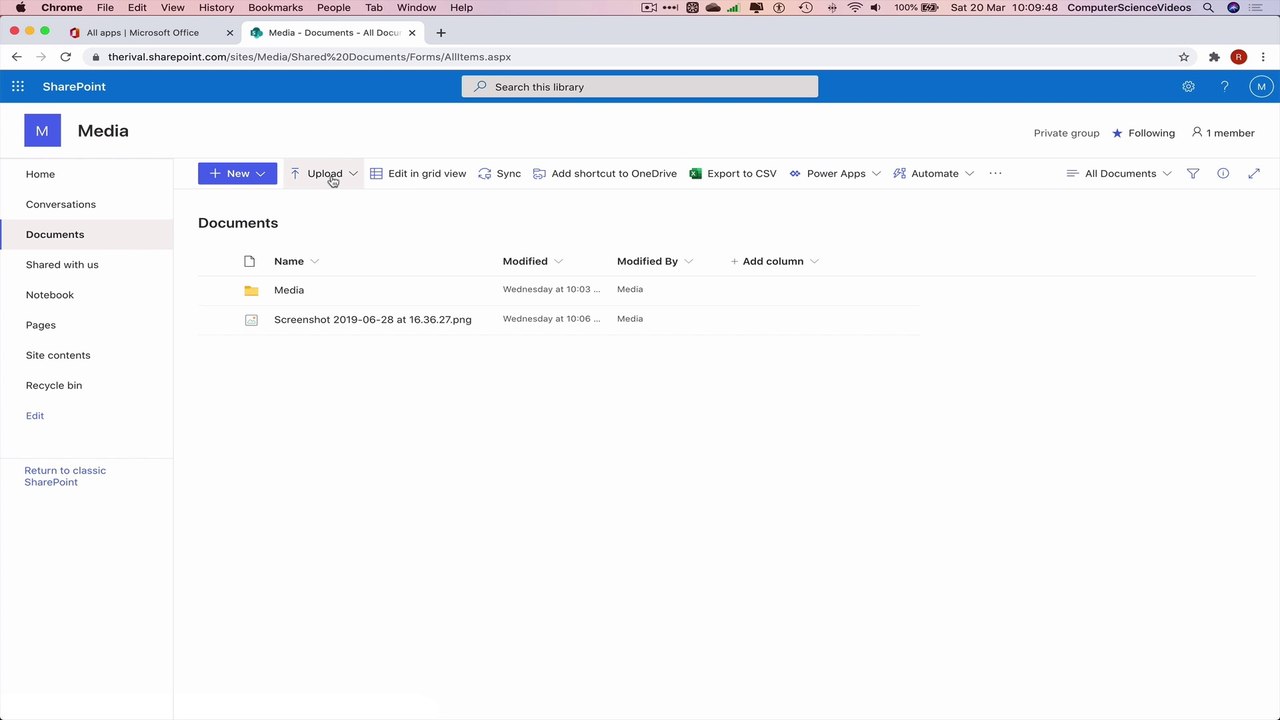Switch to the All apps Microsoft Office tab

pos(143,33)
